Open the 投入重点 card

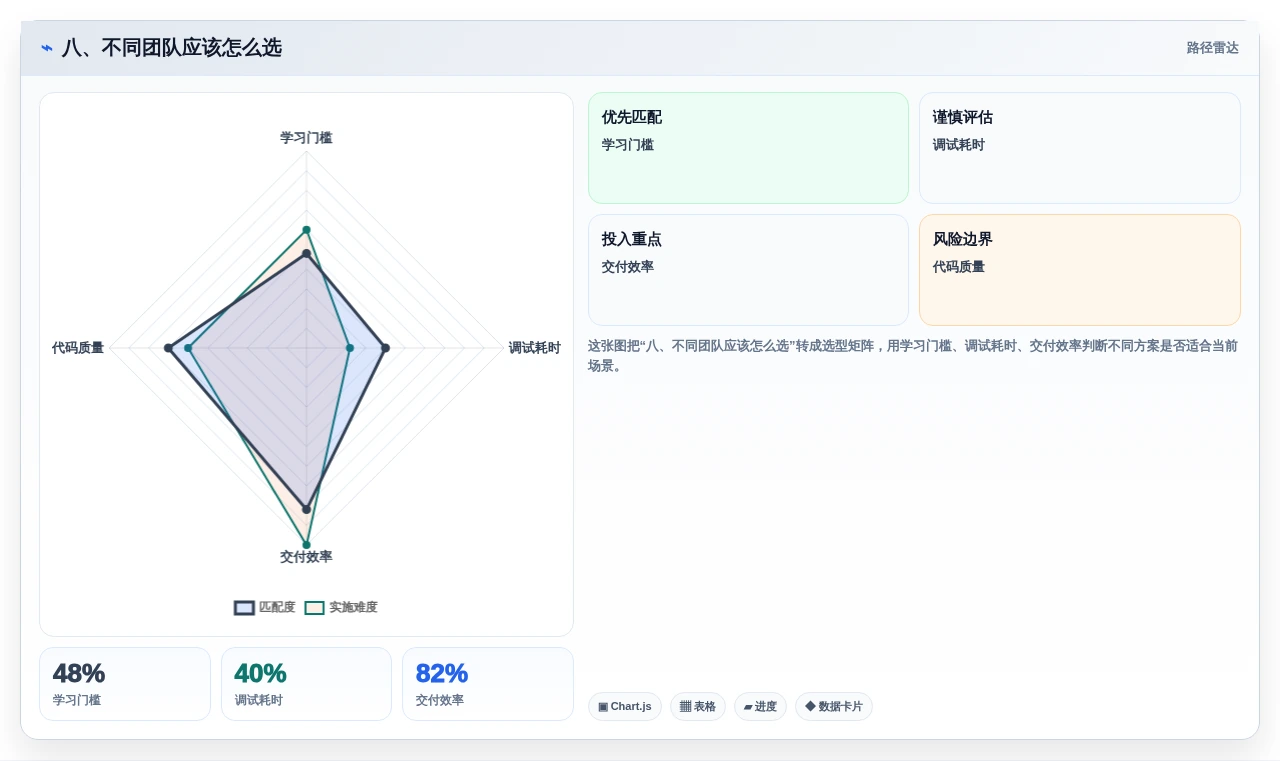748,270
